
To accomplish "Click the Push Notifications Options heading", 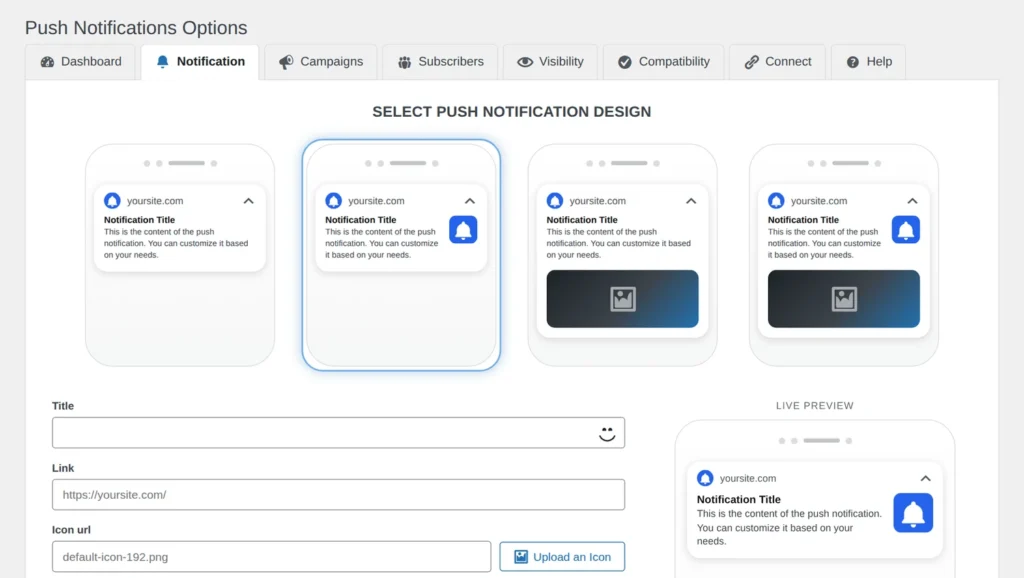I will tap(136, 27).
